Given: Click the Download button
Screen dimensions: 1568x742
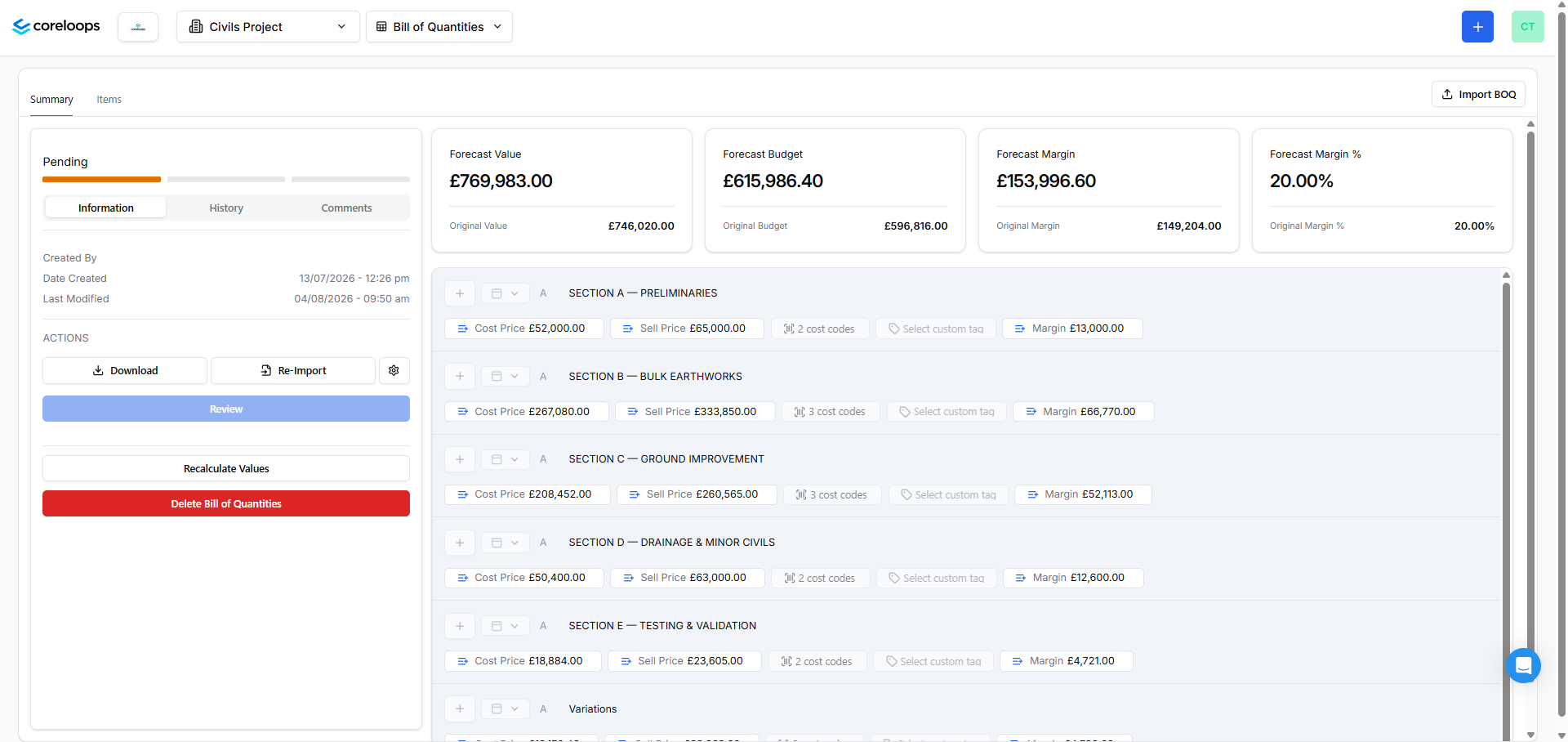Looking at the screenshot, I should pyautogui.click(x=125, y=370).
